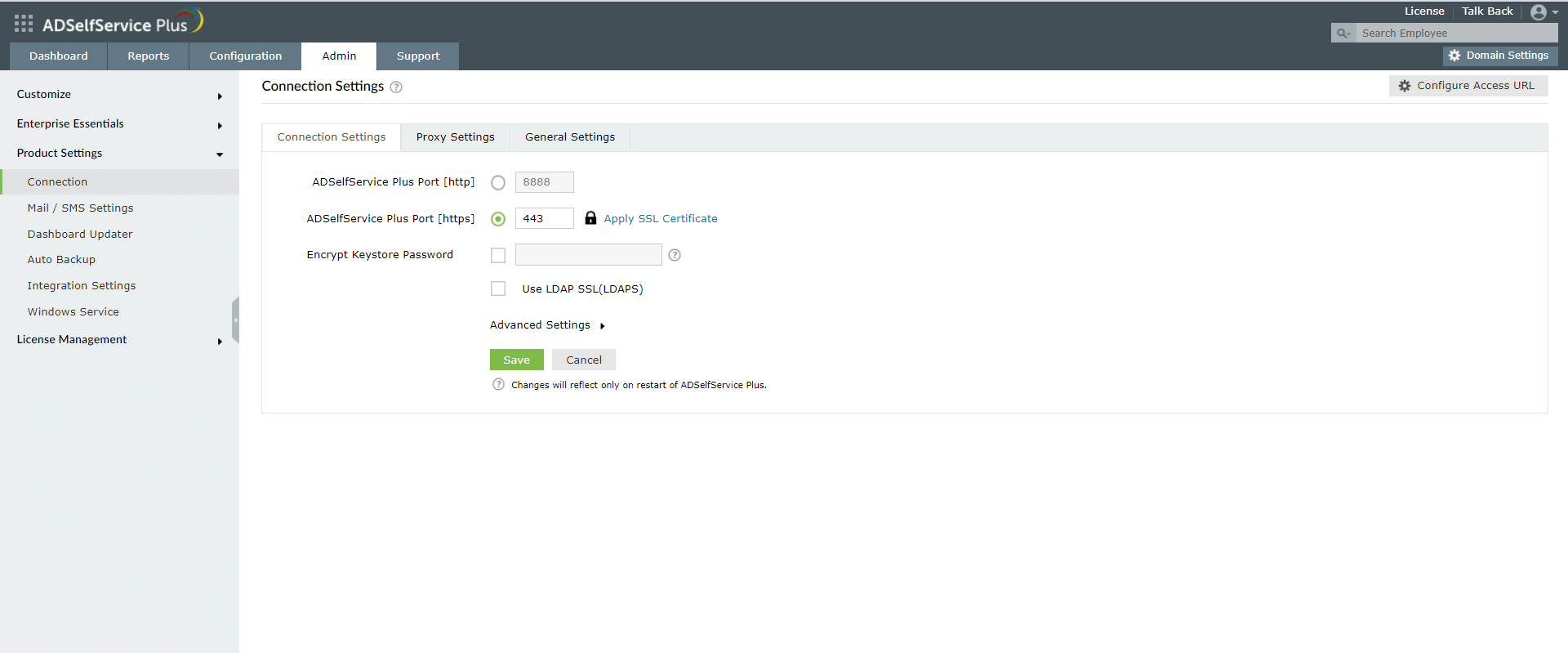Open Integration Settings
This screenshot has height=653, width=1568.
(82, 286)
